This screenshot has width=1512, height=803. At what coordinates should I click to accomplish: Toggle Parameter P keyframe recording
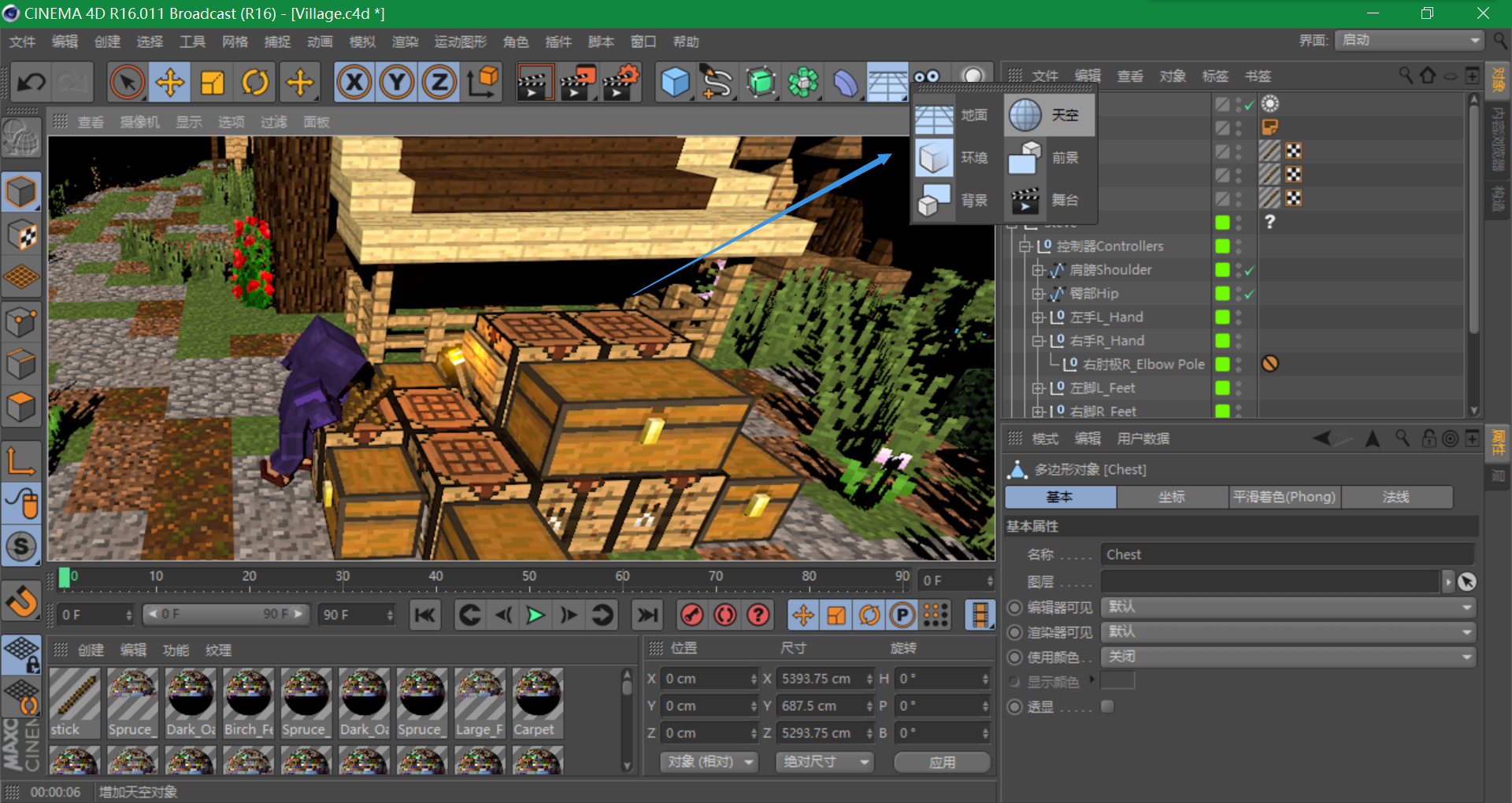(902, 615)
